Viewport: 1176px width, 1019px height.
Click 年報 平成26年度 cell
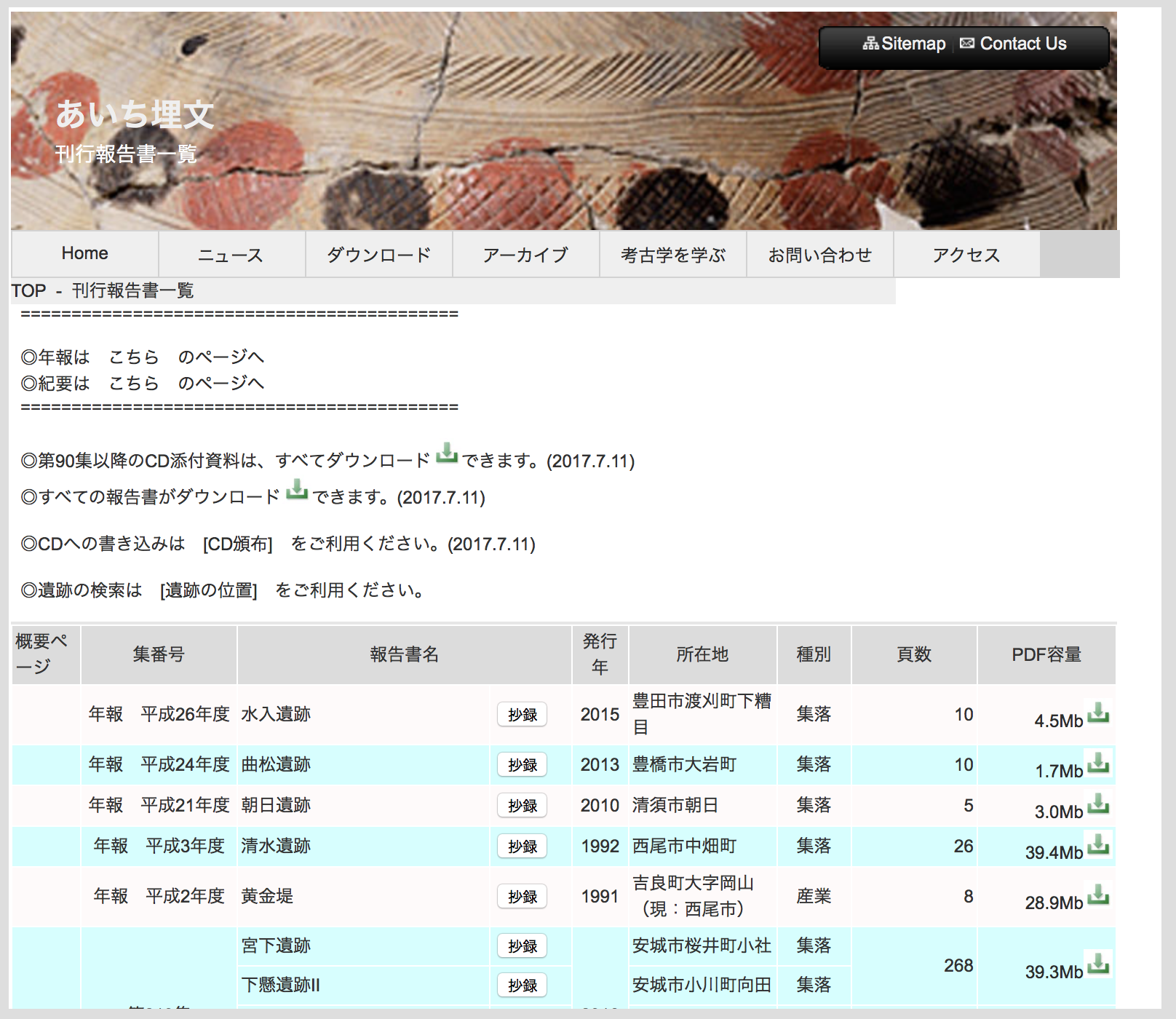159,714
